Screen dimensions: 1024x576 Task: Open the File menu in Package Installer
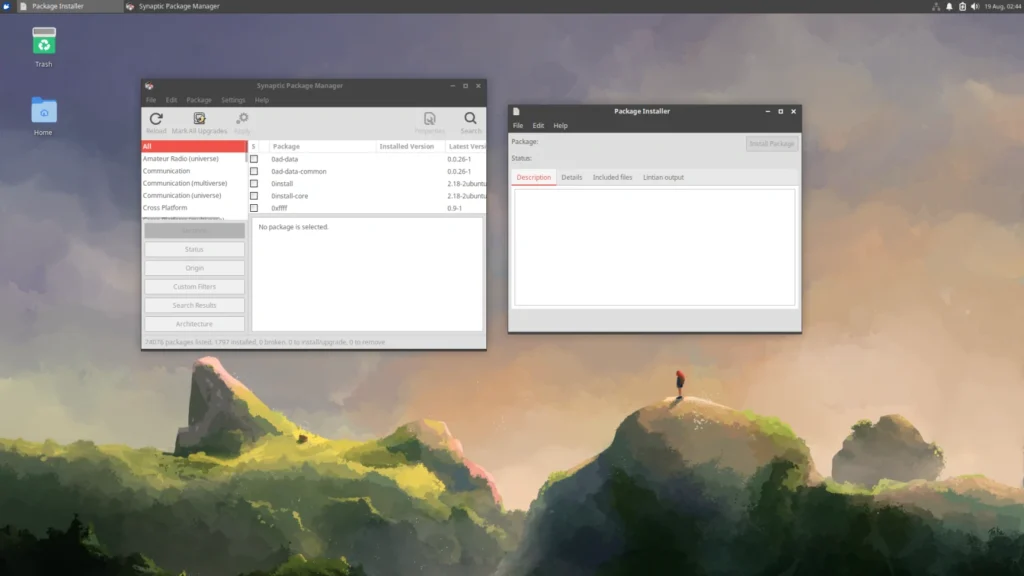518,125
